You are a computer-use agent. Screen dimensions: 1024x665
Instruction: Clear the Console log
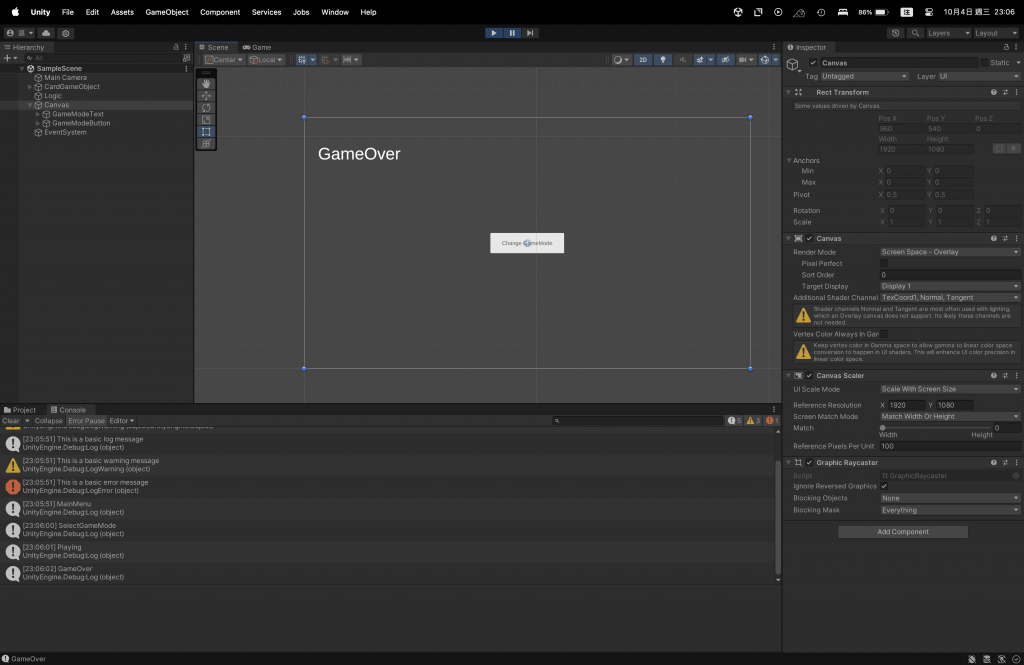click(10, 421)
